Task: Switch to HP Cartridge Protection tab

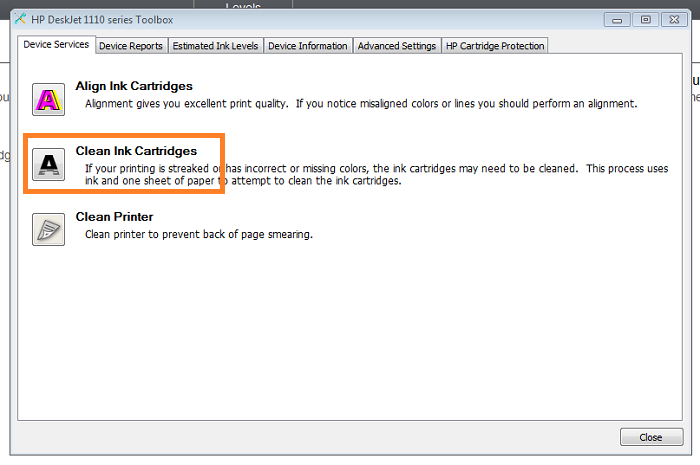Action: [x=495, y=46]
